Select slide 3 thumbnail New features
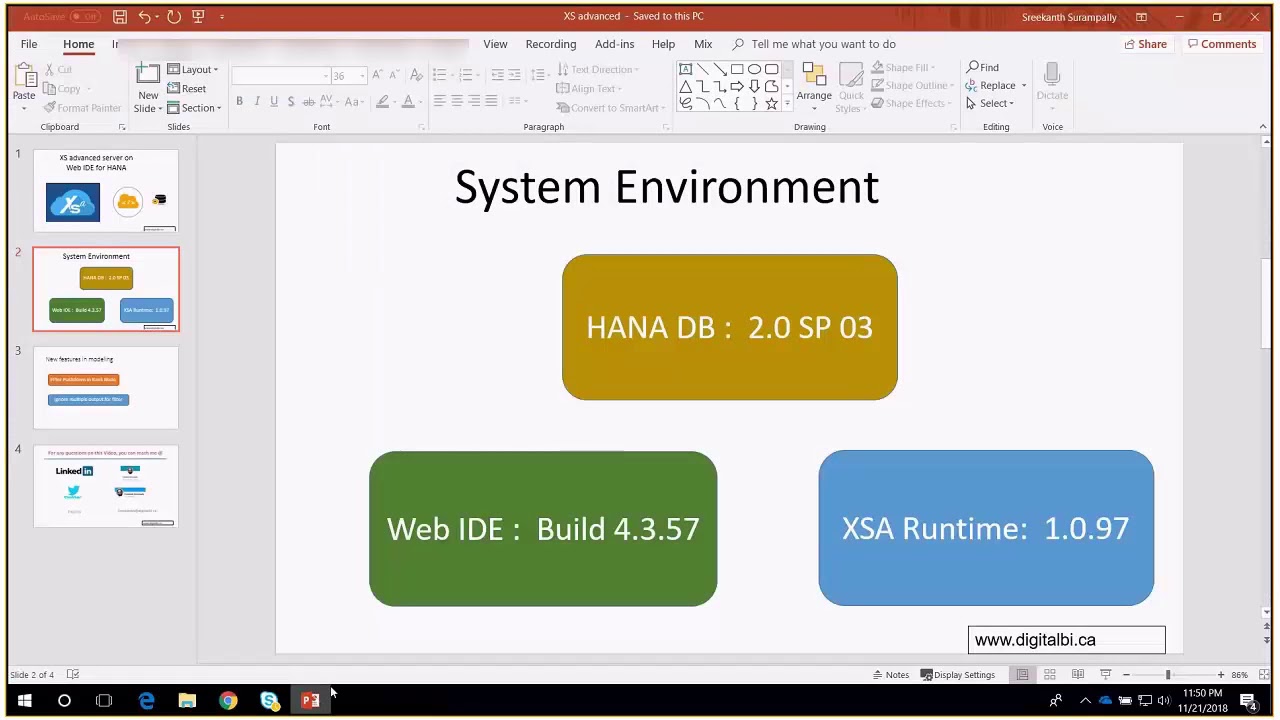Viewport: 1280px width, 720px height. tap(106, 388)
